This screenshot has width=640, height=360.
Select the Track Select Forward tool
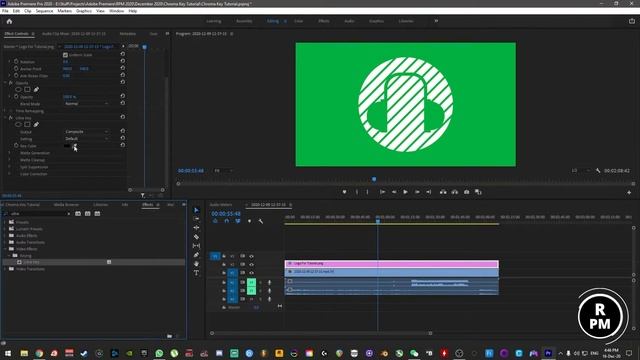click(196, 219)
